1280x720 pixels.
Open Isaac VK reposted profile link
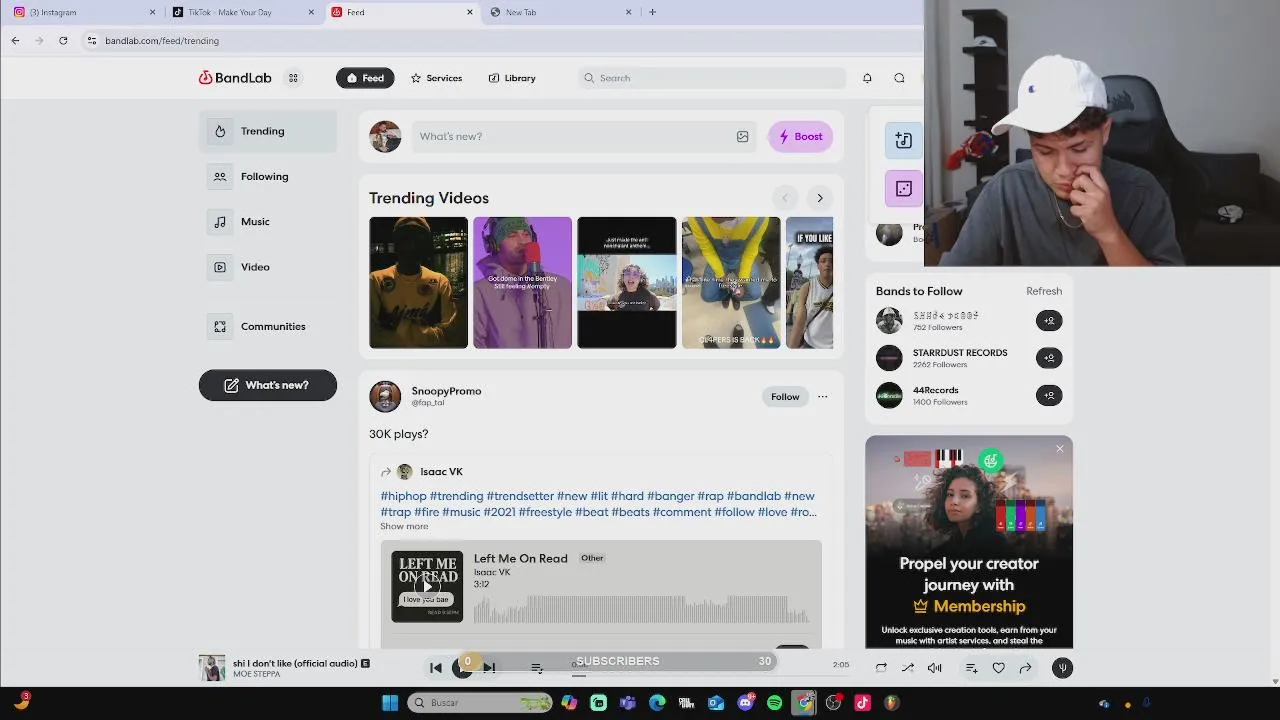point(441,472)
